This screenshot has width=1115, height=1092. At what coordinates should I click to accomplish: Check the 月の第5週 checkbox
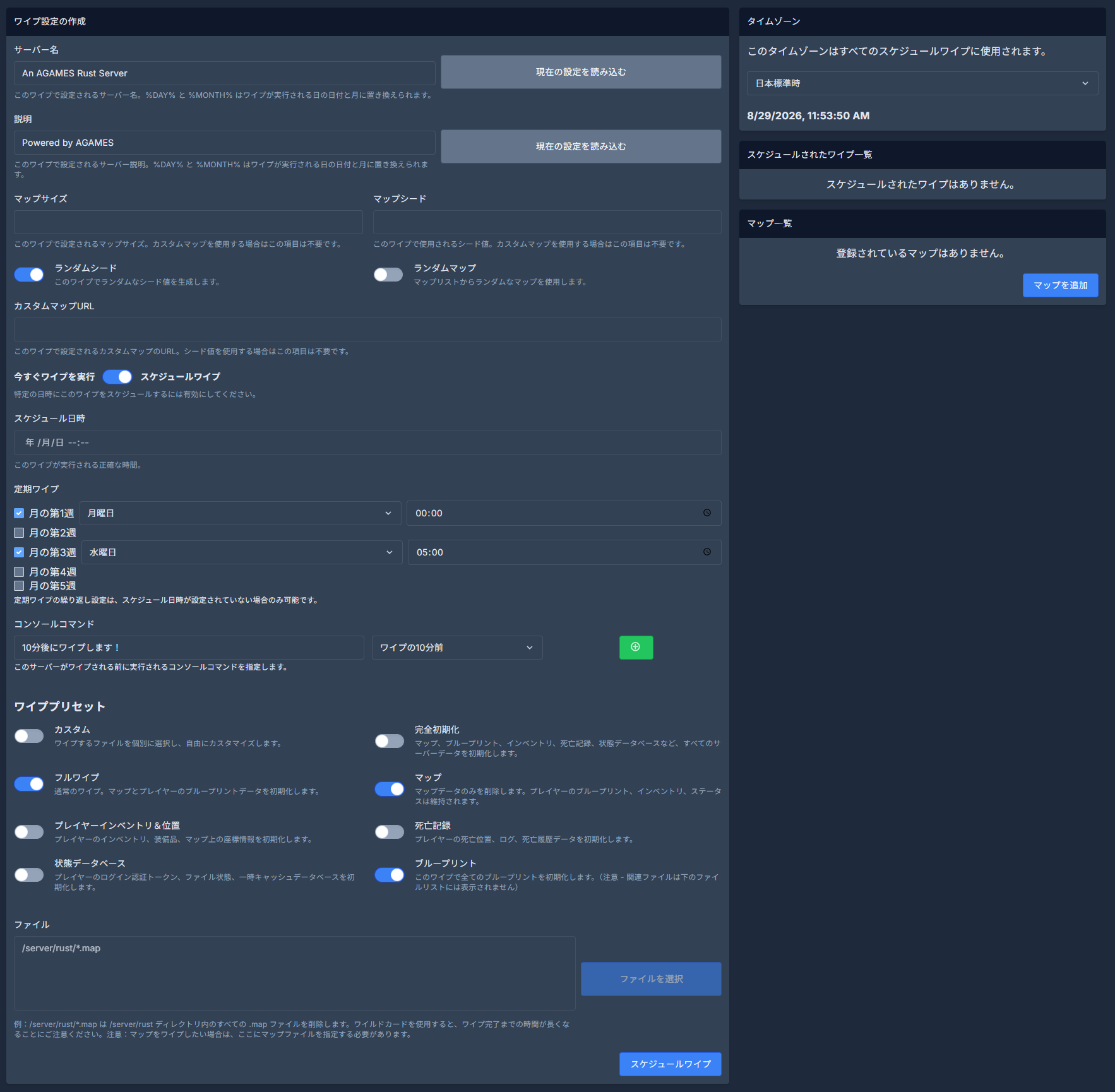tap(19, 586)
